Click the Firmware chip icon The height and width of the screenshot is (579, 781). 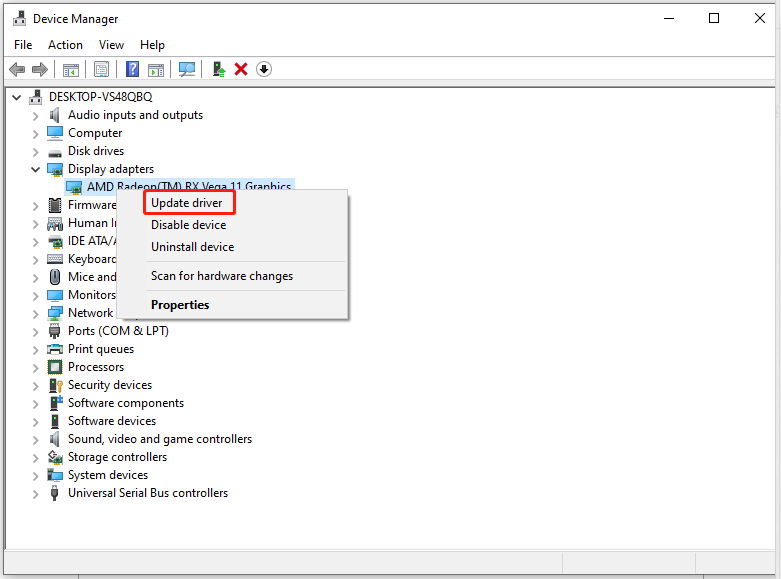pyautogui.click(x=55, y=205)
